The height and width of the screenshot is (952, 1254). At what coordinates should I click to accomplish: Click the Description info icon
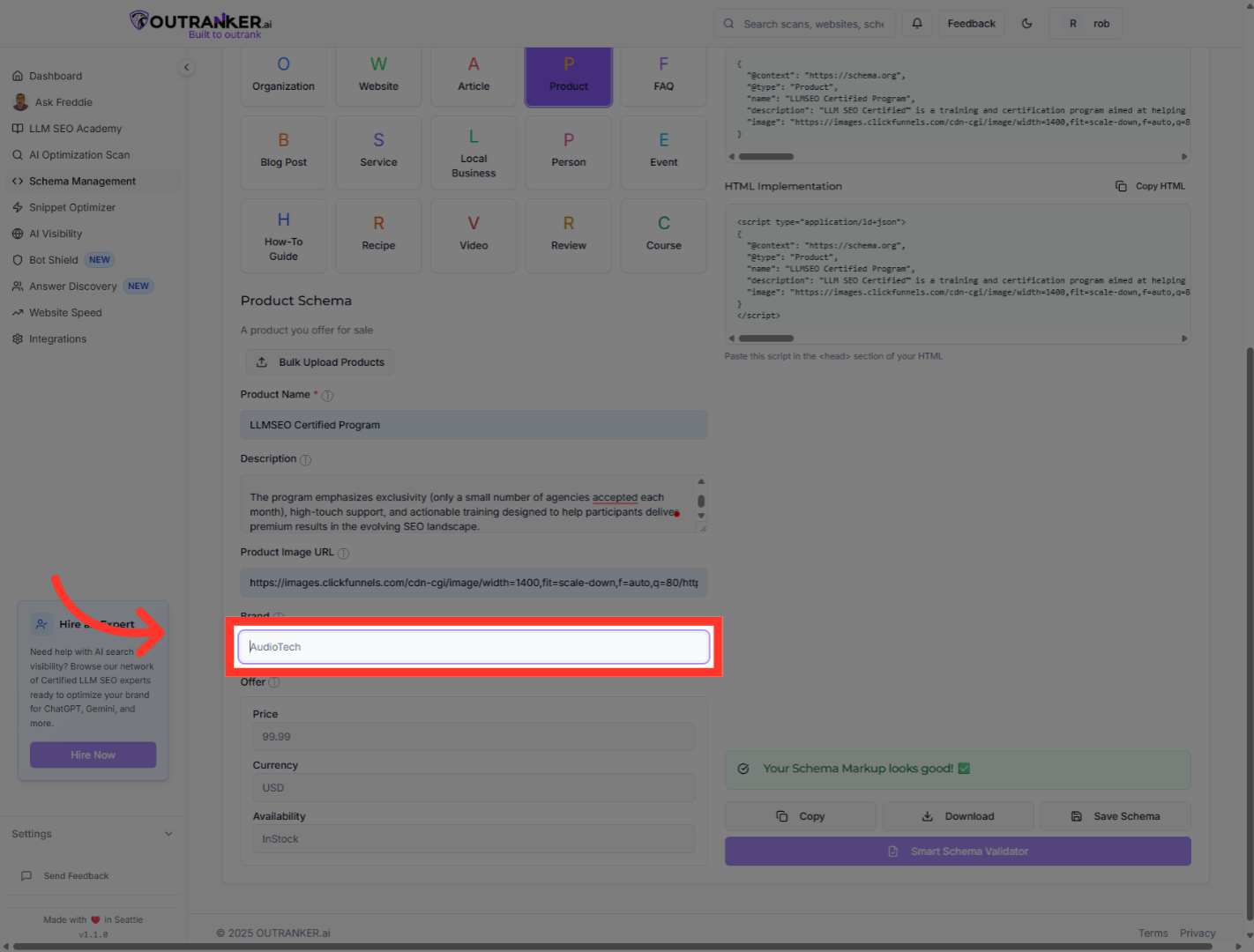click(306, 460)
